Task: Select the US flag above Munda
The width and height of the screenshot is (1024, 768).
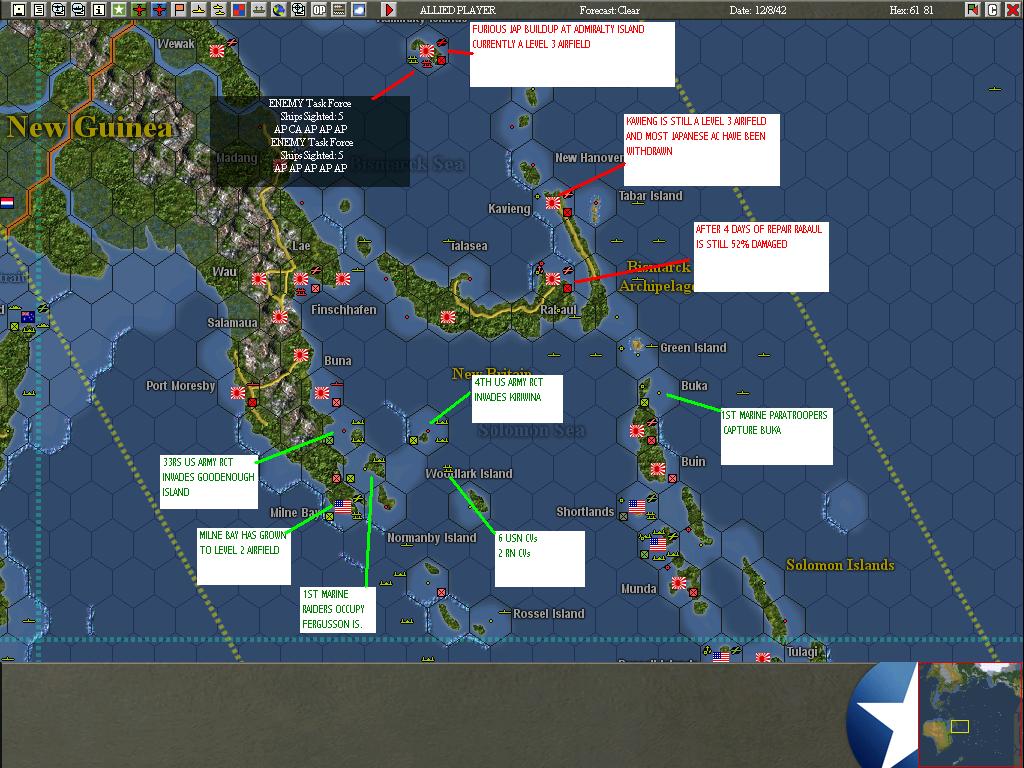Action: [658, 543]
